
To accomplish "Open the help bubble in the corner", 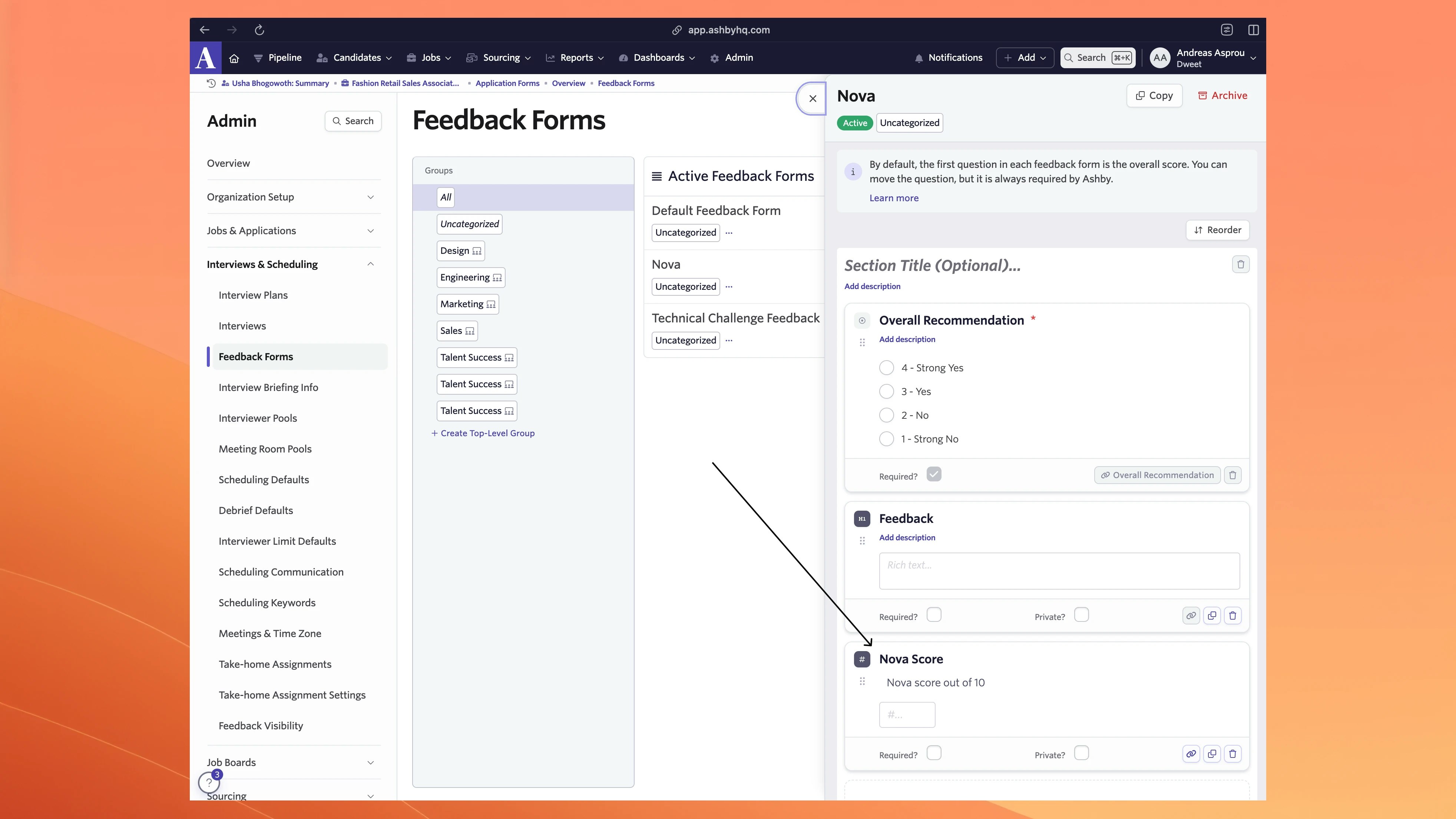I will point(209,782).
